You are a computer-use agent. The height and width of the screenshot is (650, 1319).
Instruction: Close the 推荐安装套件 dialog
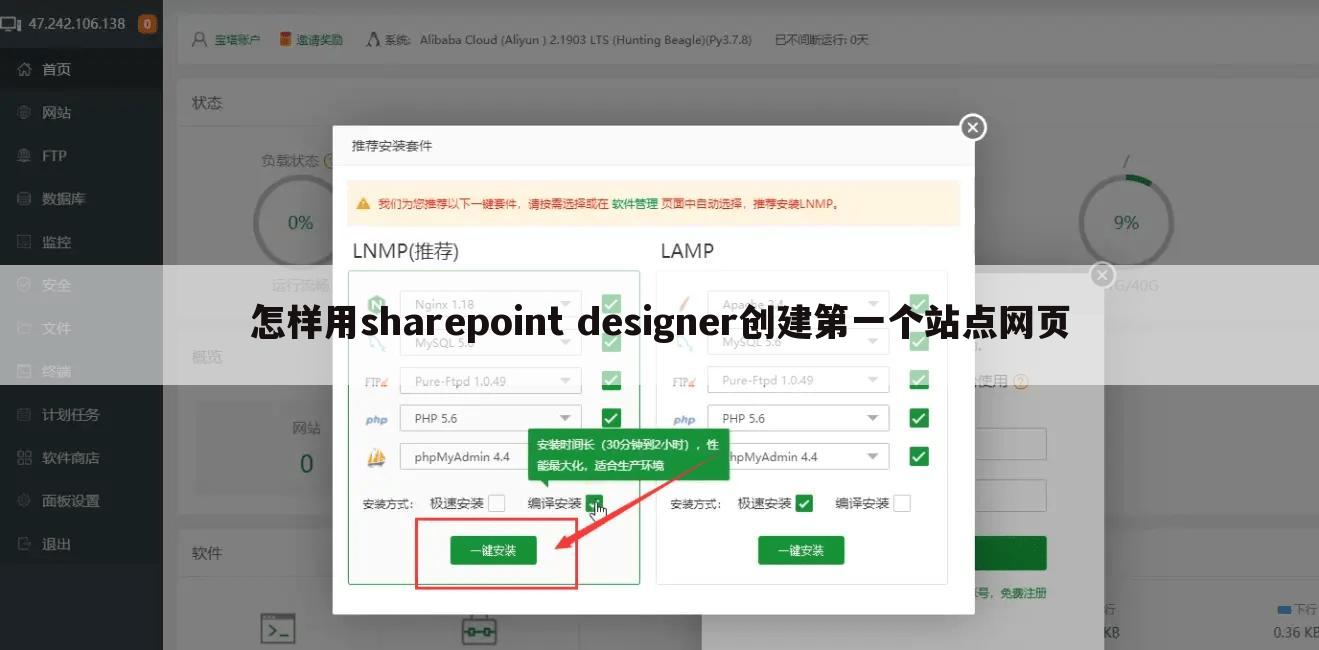[973, 127]
